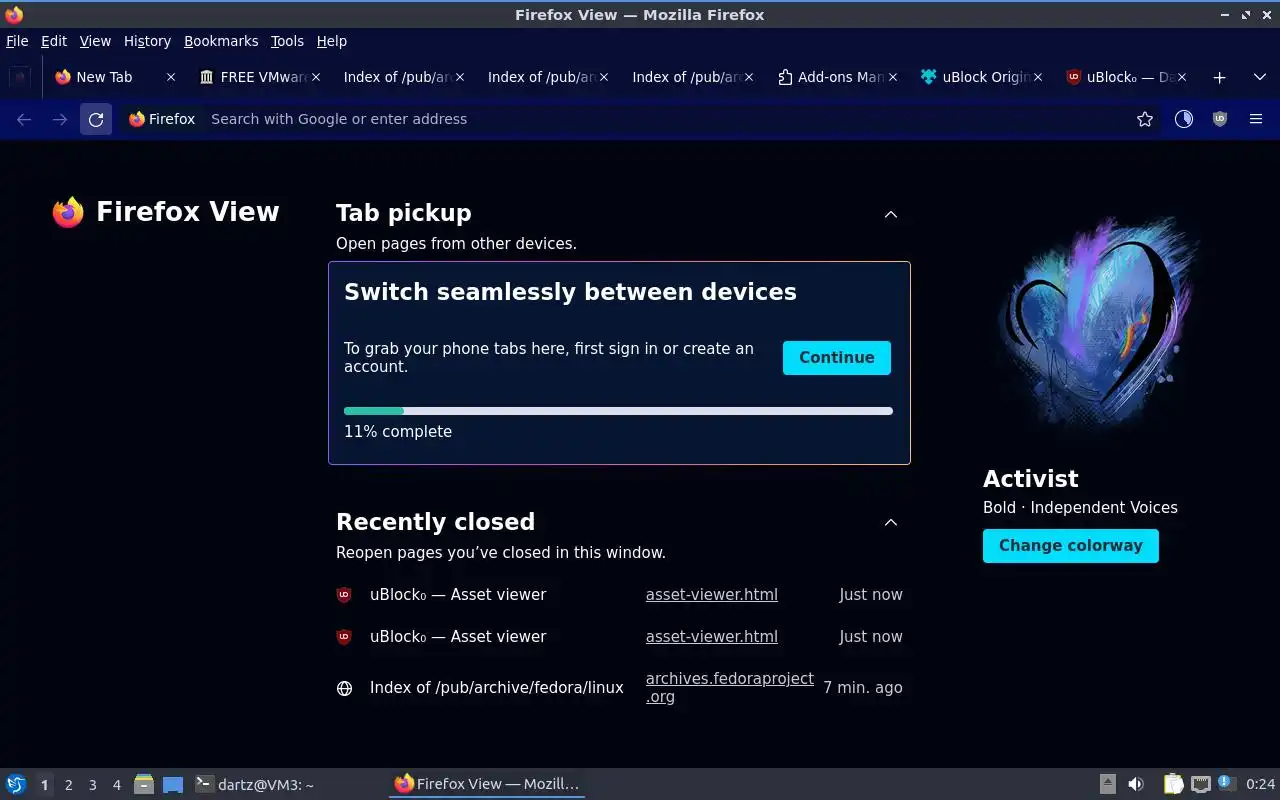Screen dimensions: 1280x800
Task: Go forward with the forward arrow
Action: [60, 119]
